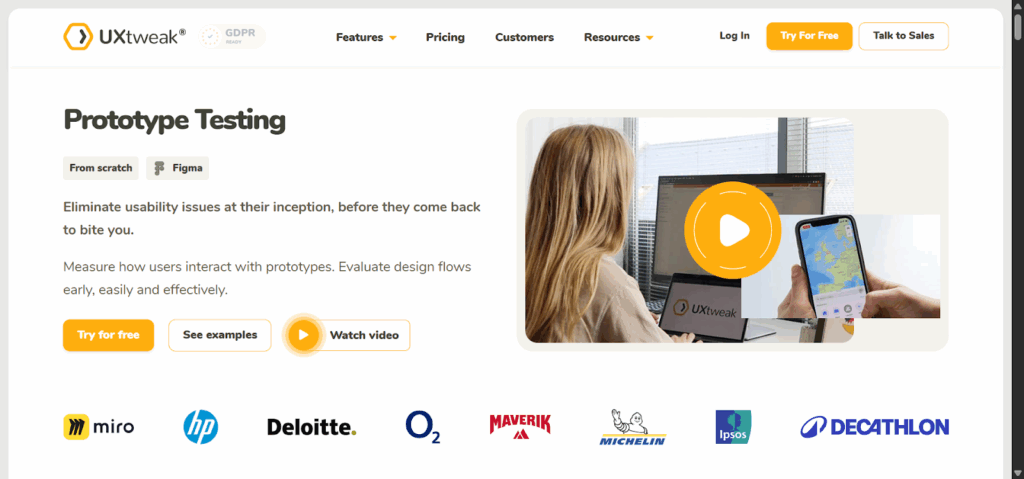Click the GDPR Ready badge
This screenshot has height=479, width=1024.
tap(232, 37)
